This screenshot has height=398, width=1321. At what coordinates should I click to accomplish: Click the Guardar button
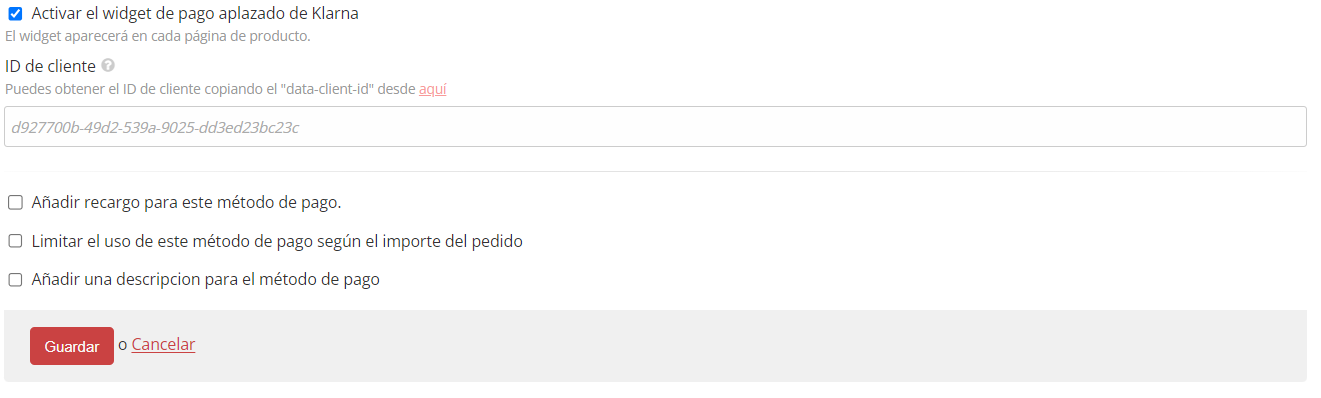[x=72, y=346]
